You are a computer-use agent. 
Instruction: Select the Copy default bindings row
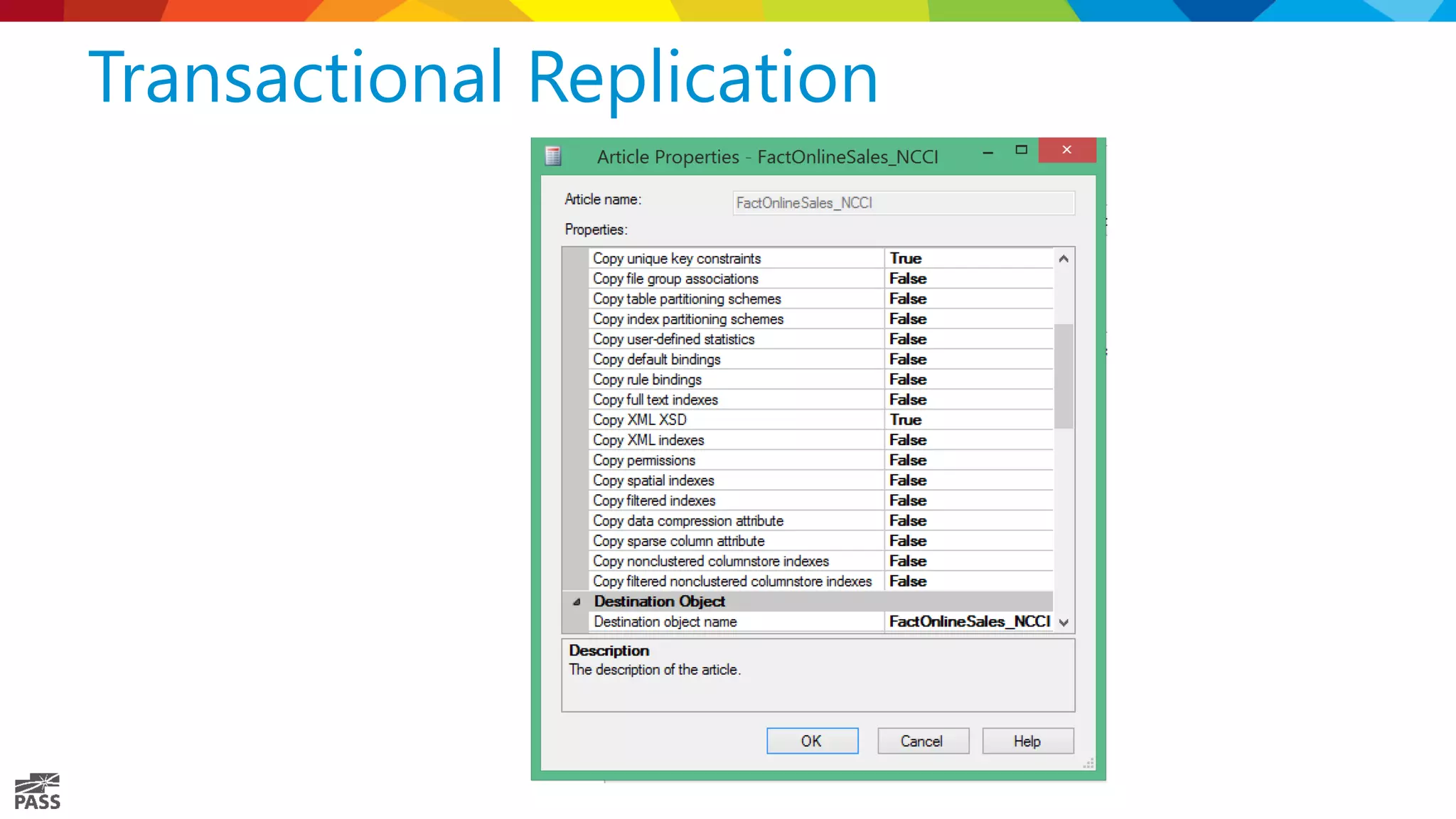[x=821, y=359]
